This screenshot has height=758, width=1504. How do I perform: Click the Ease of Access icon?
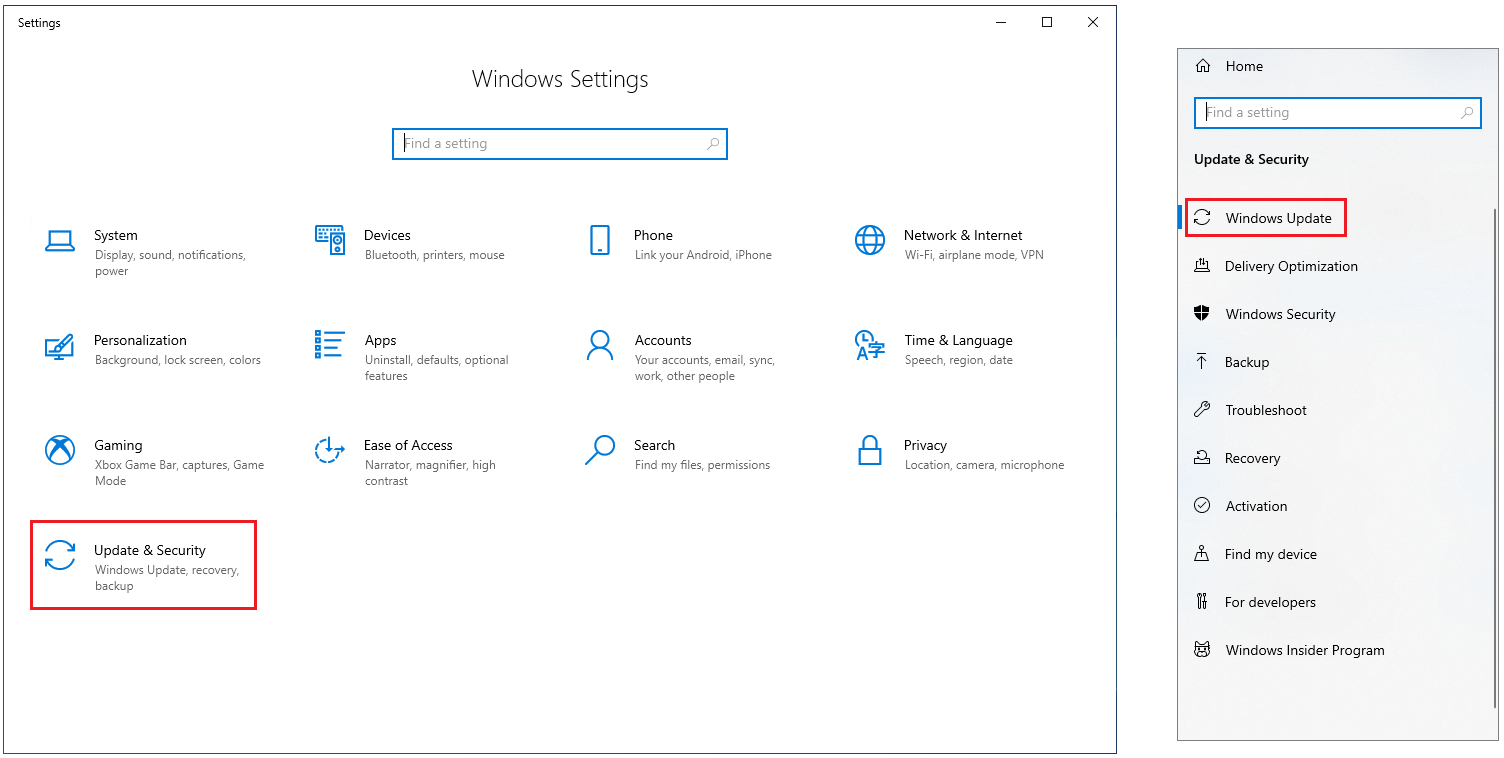point(330,450)
